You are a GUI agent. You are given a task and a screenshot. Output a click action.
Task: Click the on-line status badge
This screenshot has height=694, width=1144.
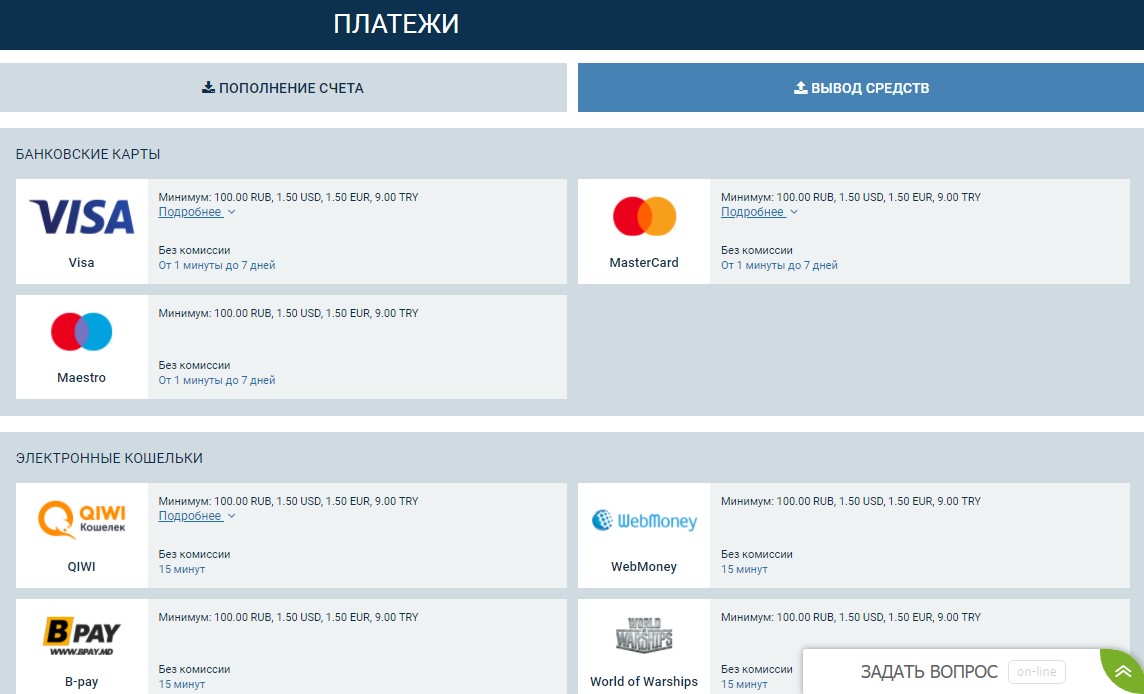click(1037, 671)
